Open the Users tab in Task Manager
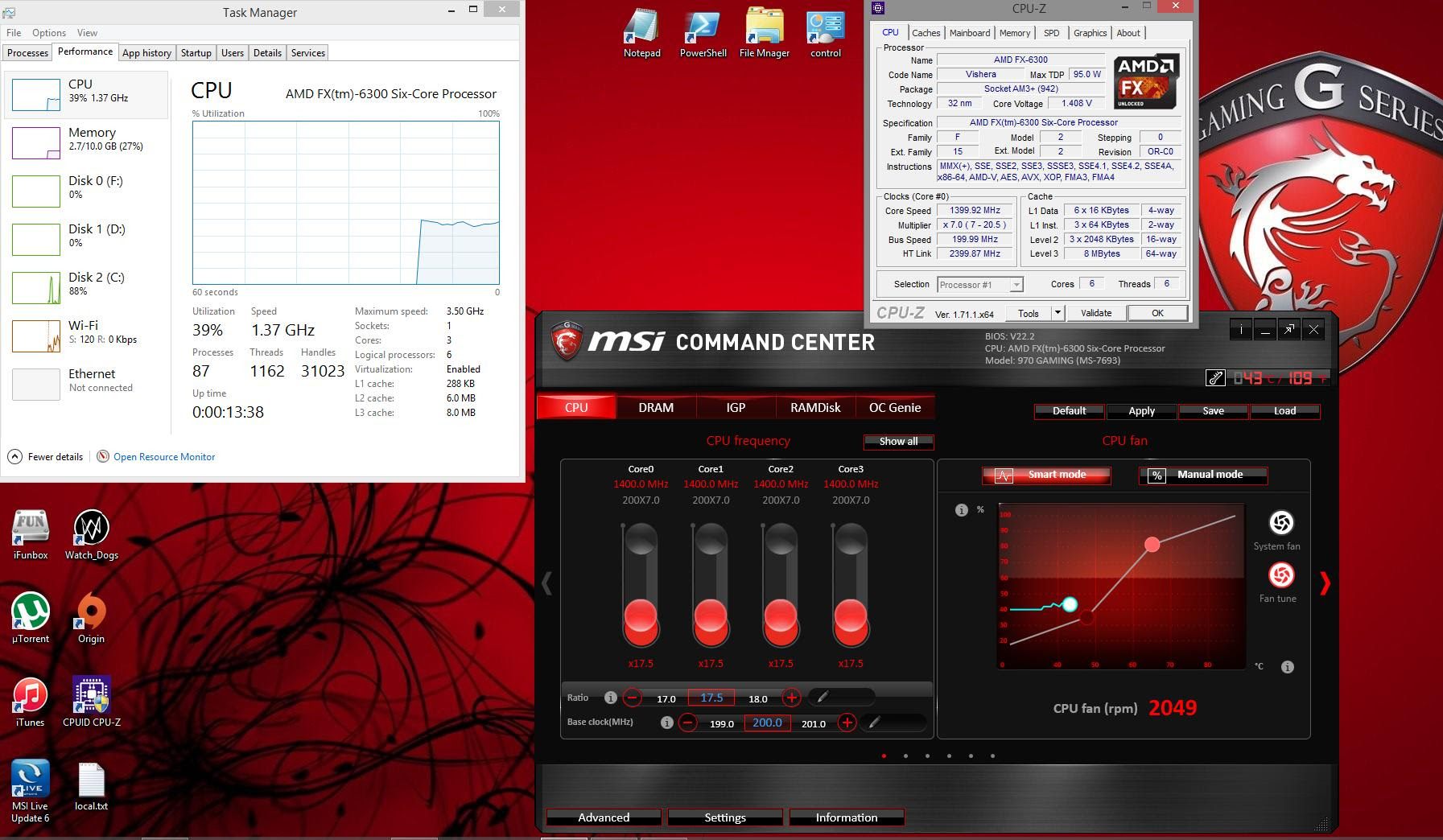The width and height of the screenshot is (1443, 840). (x=233, y=53)
